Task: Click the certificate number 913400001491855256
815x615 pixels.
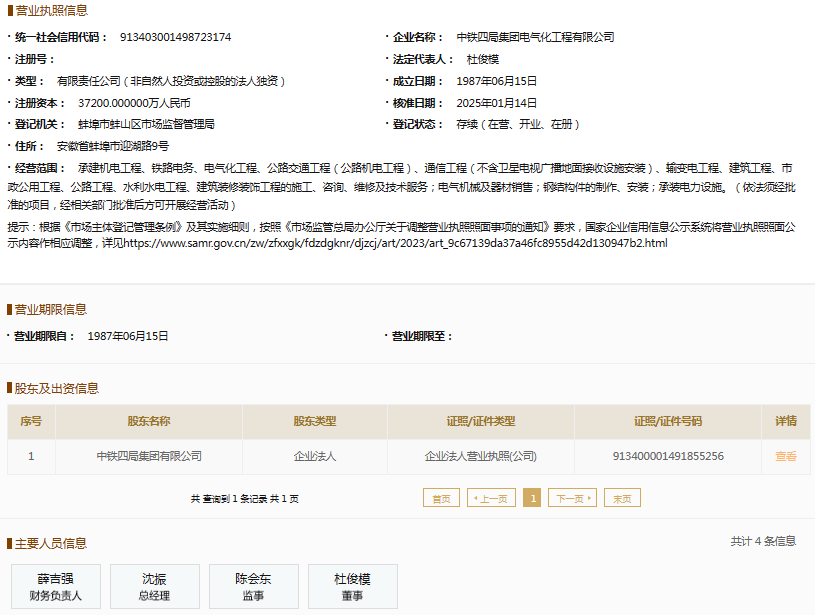Action: pyautogui.click(x=668, y=456)
